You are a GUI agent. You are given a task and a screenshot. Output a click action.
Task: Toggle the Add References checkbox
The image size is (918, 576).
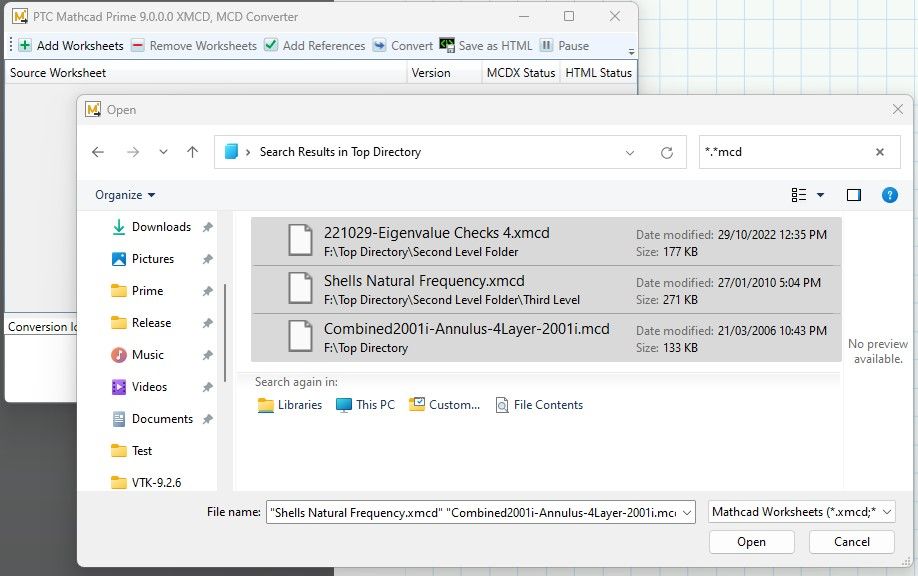[x=271, y=46]
